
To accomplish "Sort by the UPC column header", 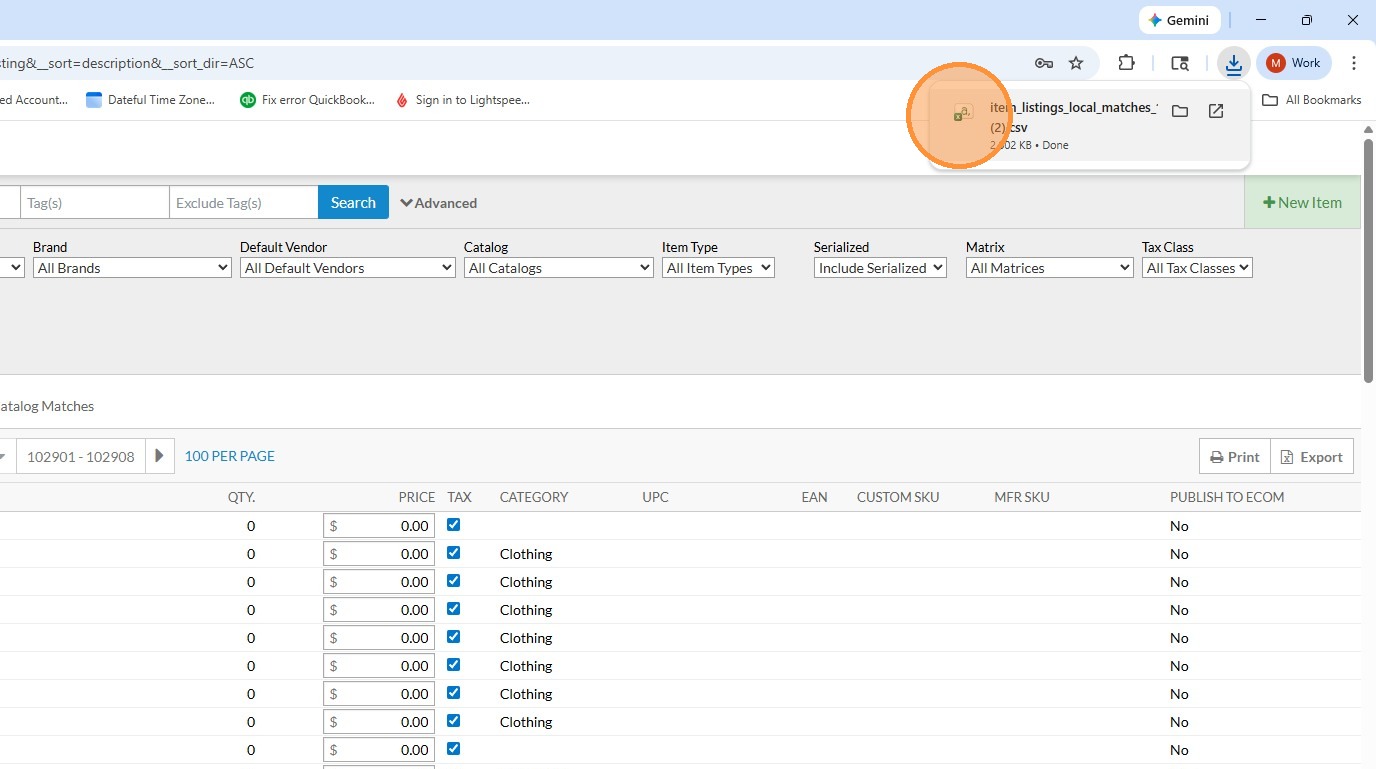I will pyautogui.click(x=655, y=497).
